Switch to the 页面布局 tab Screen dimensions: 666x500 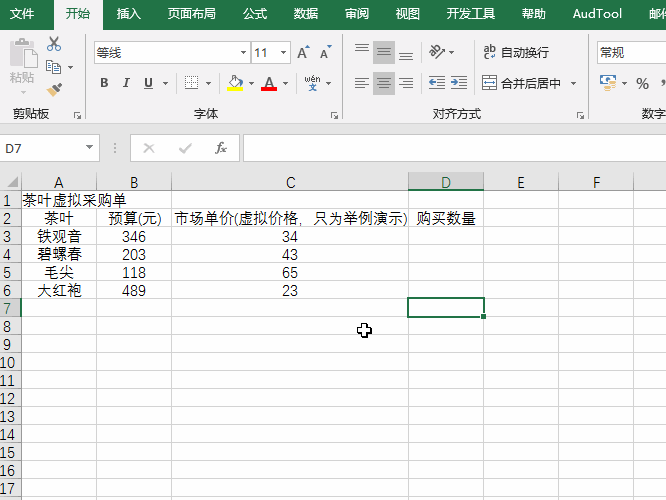coord(192,14)
